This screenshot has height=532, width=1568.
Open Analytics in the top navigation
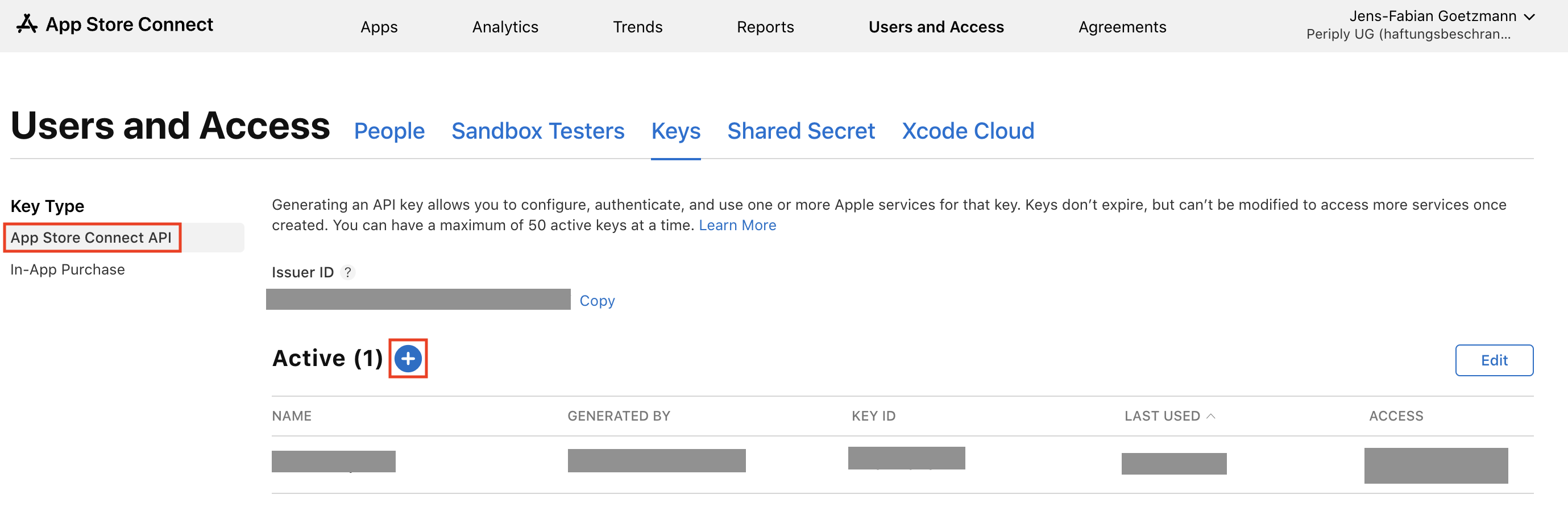(505, 27)
